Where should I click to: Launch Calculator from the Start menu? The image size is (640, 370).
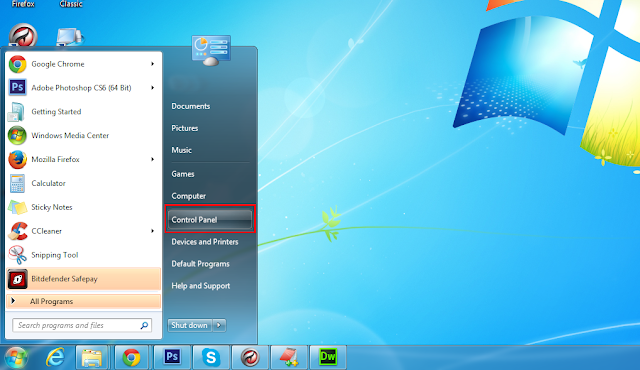coord(84,183)
